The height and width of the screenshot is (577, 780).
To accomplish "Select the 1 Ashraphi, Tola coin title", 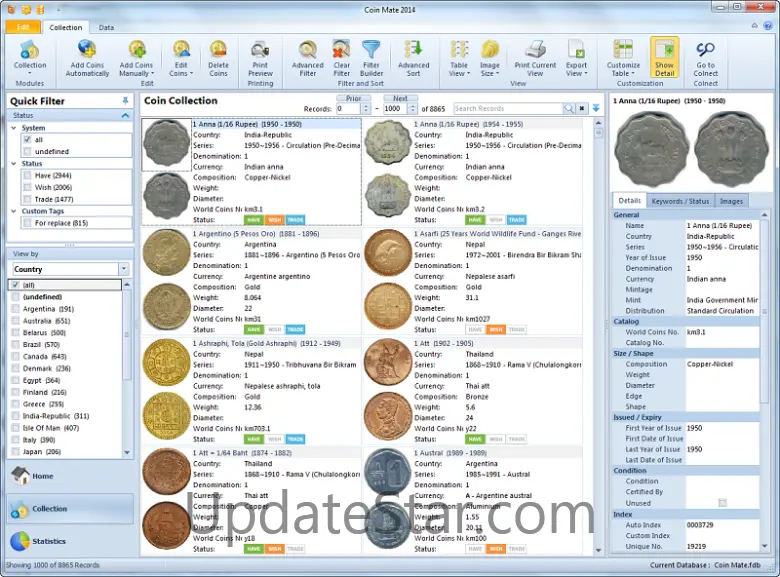I will pyautogui.click(x=267, y=343).
